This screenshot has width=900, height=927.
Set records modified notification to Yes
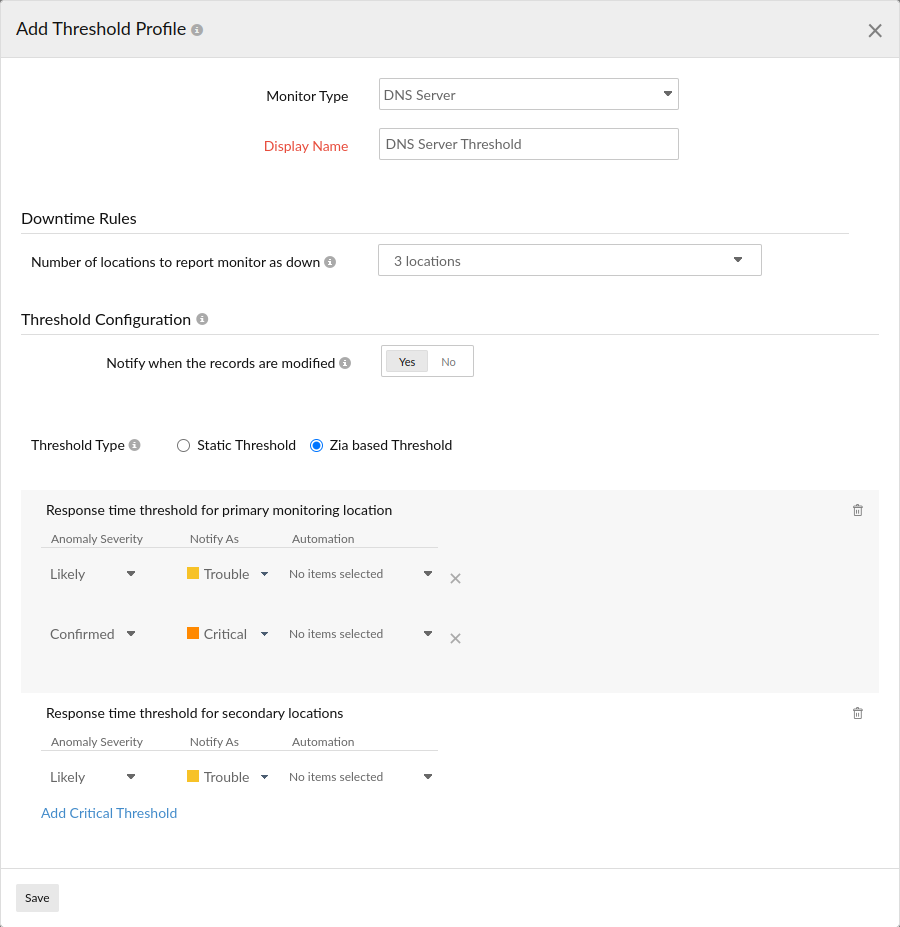407,362
